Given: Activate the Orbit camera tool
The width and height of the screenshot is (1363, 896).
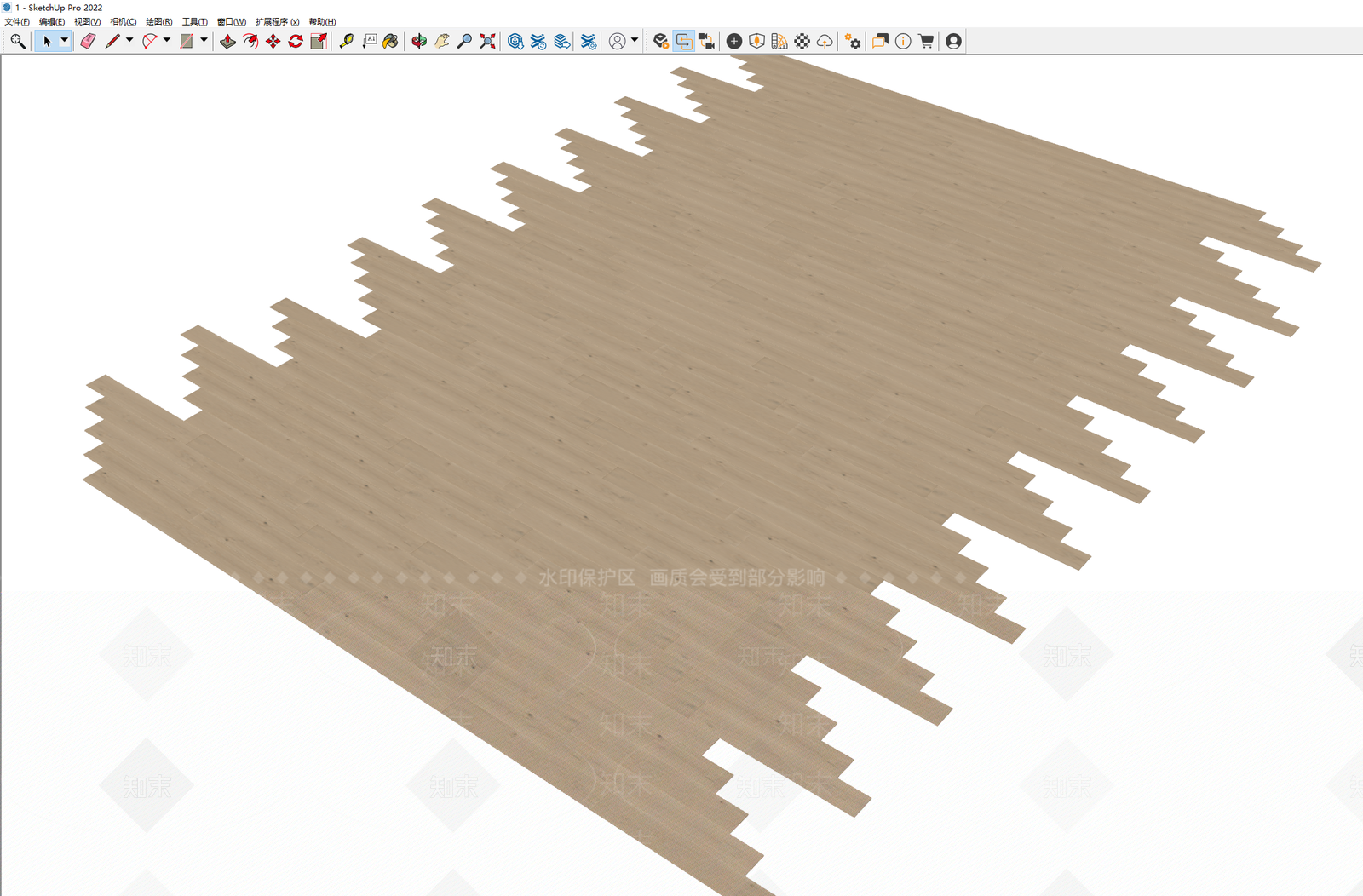Looking at the screenshot, I should click(419, 41).
